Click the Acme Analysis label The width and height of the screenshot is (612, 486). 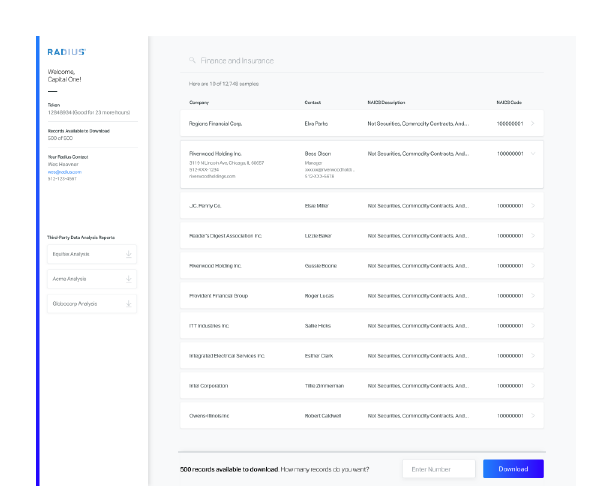[x=69, y=279]
